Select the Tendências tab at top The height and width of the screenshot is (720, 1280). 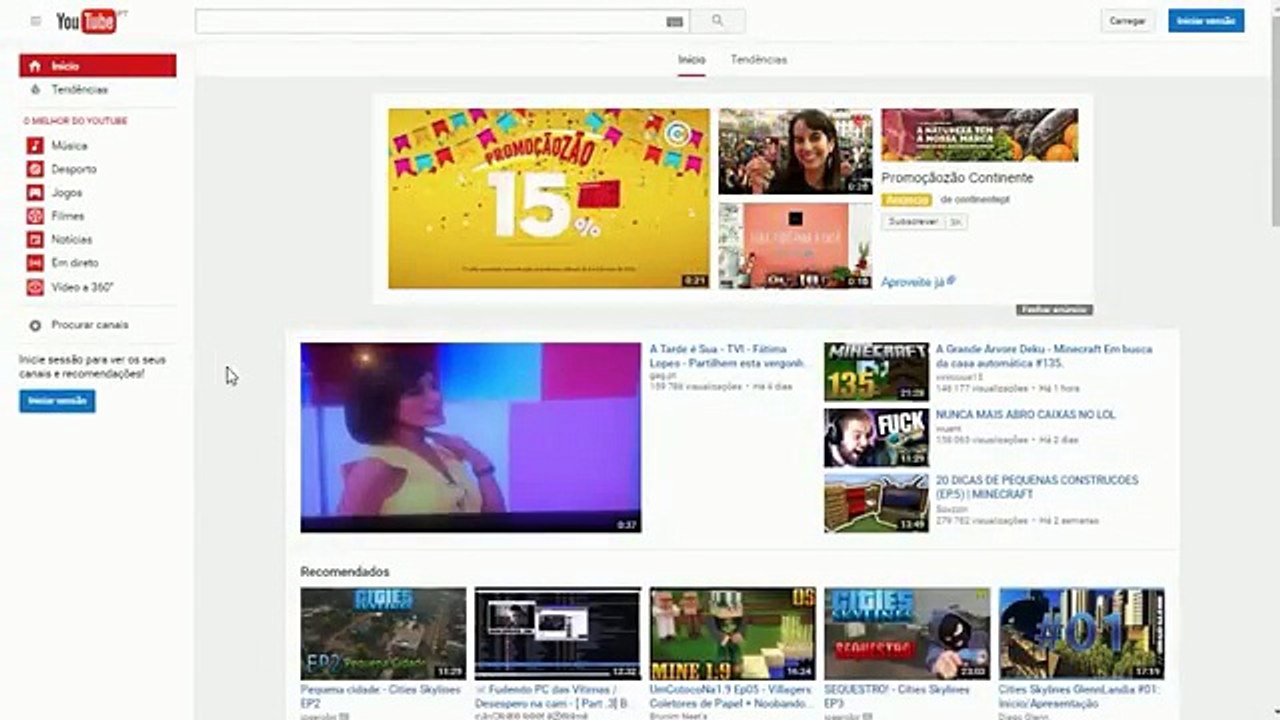pos(759,60)
